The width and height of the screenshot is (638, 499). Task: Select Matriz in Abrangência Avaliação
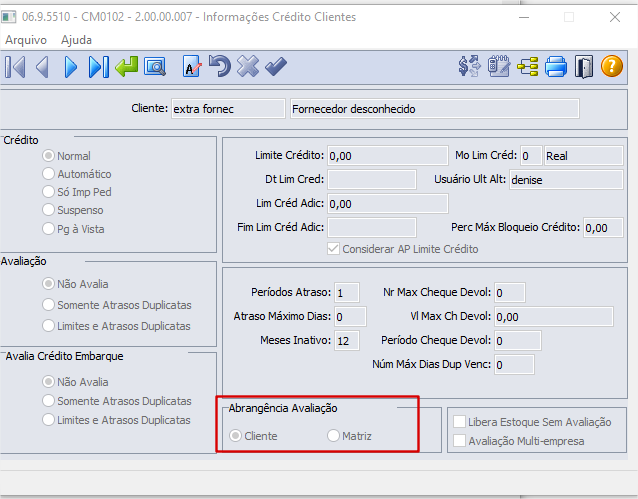tap(350, 436)
